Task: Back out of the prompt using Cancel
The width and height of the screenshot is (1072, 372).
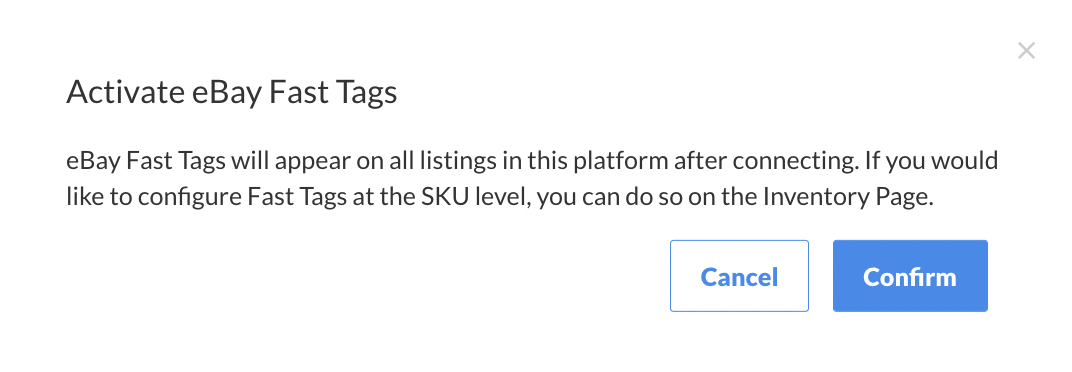Action: pos(739,276)
